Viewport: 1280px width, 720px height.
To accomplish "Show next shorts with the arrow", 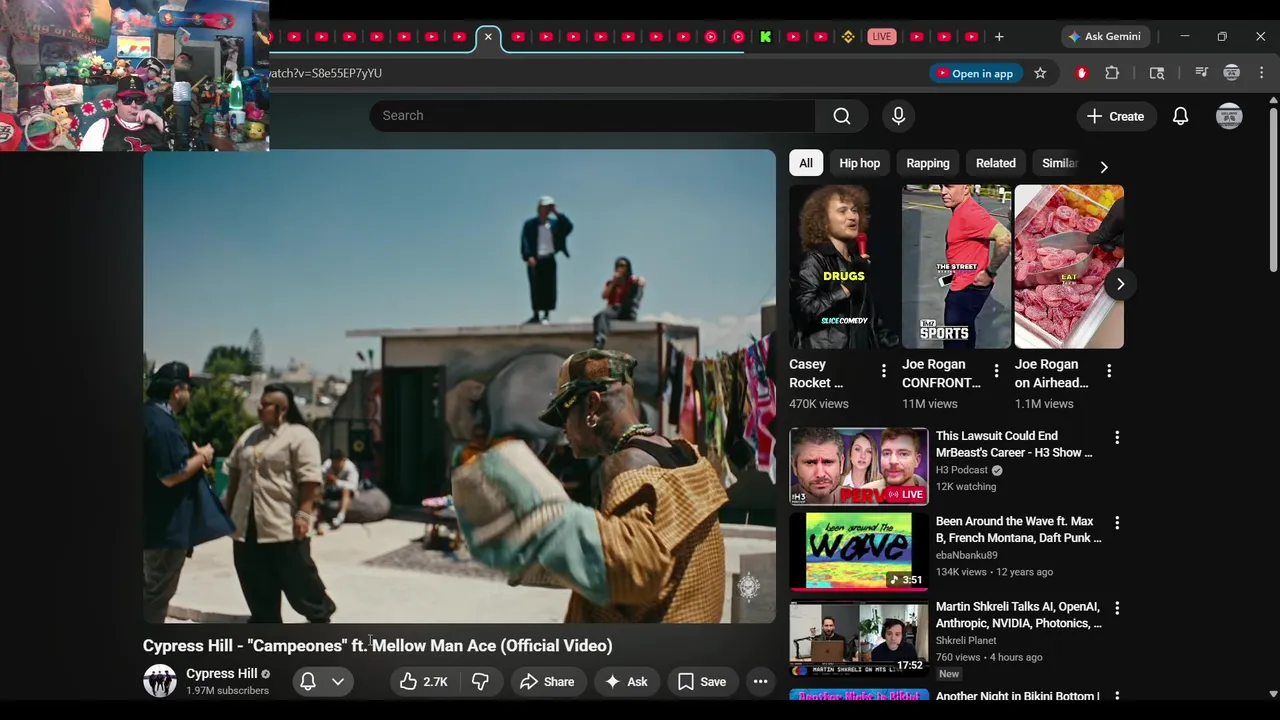I will (x=1120, y=284).
